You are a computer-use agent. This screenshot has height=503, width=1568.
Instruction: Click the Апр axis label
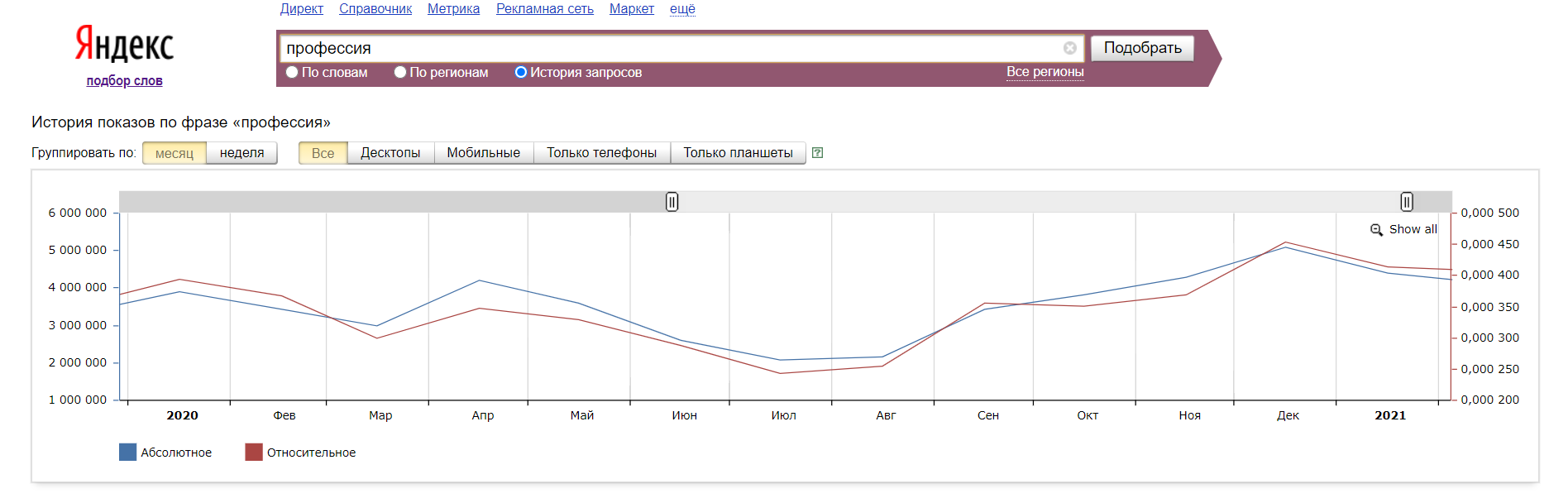(x=483, y=415)
